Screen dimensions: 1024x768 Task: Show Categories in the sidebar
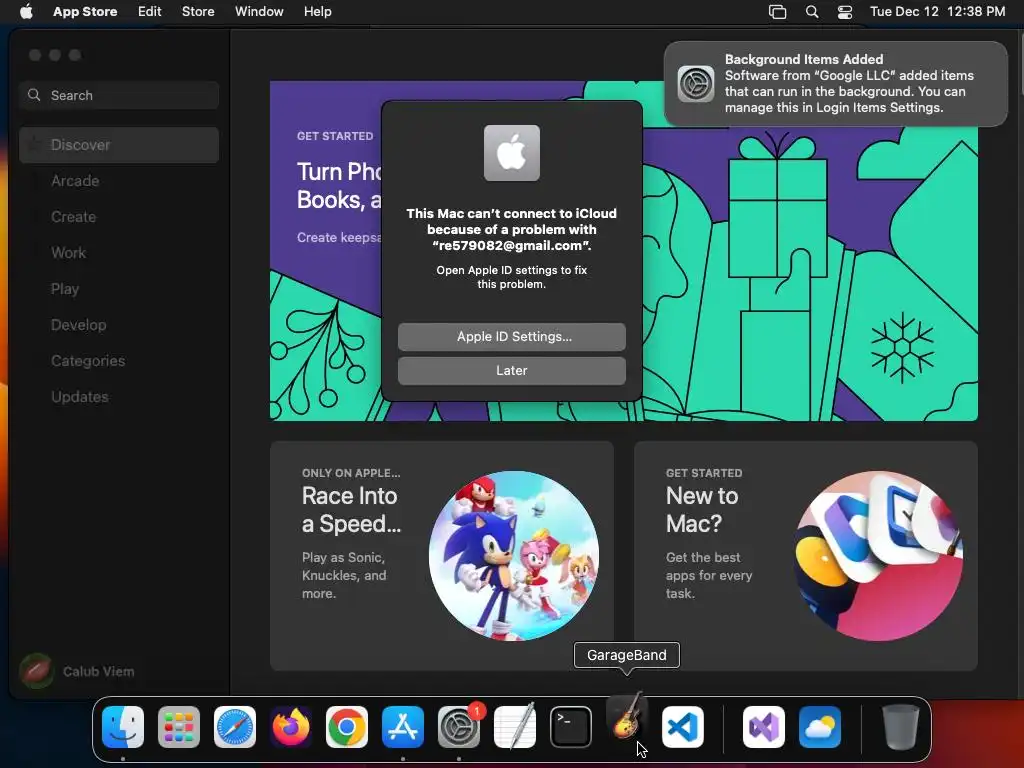pos(119,360)
